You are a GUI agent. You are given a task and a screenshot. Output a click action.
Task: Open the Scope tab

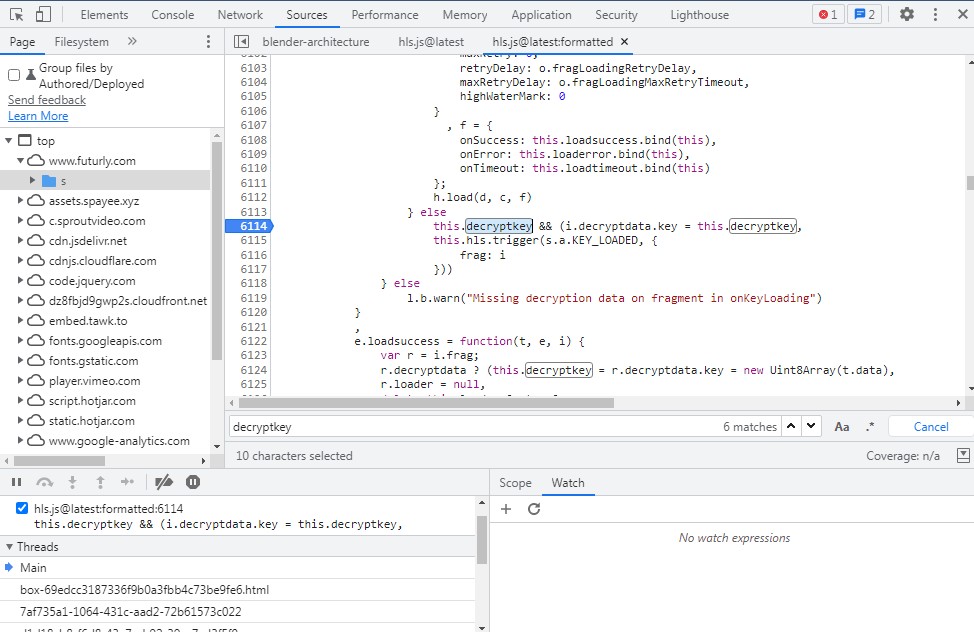tap(515, 483)
